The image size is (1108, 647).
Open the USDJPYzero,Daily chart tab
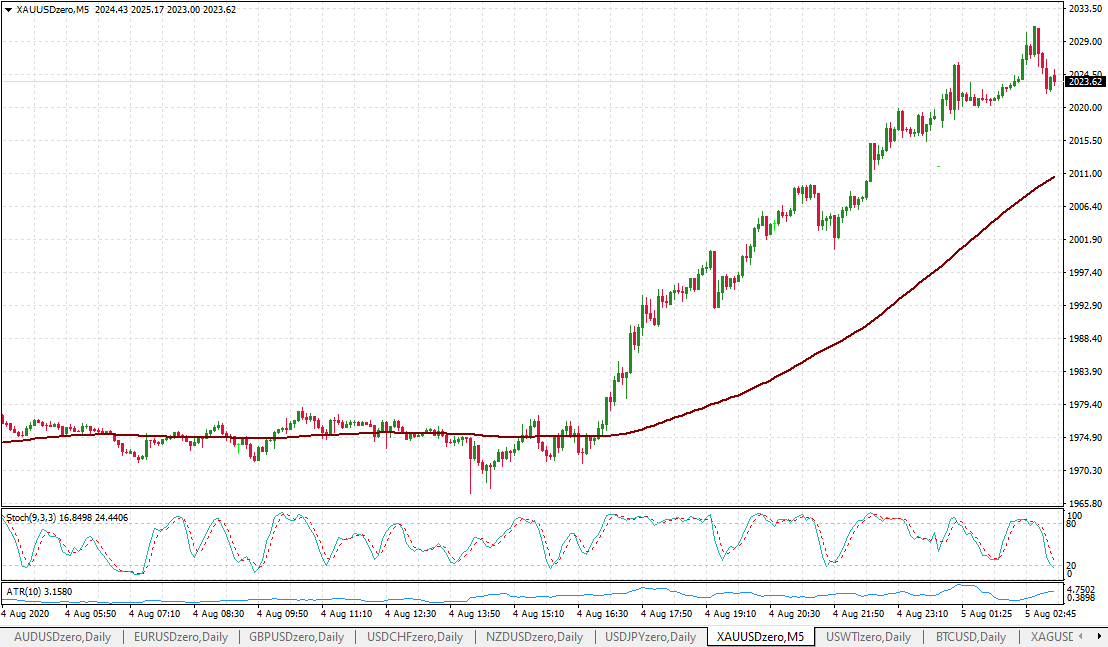650,636
